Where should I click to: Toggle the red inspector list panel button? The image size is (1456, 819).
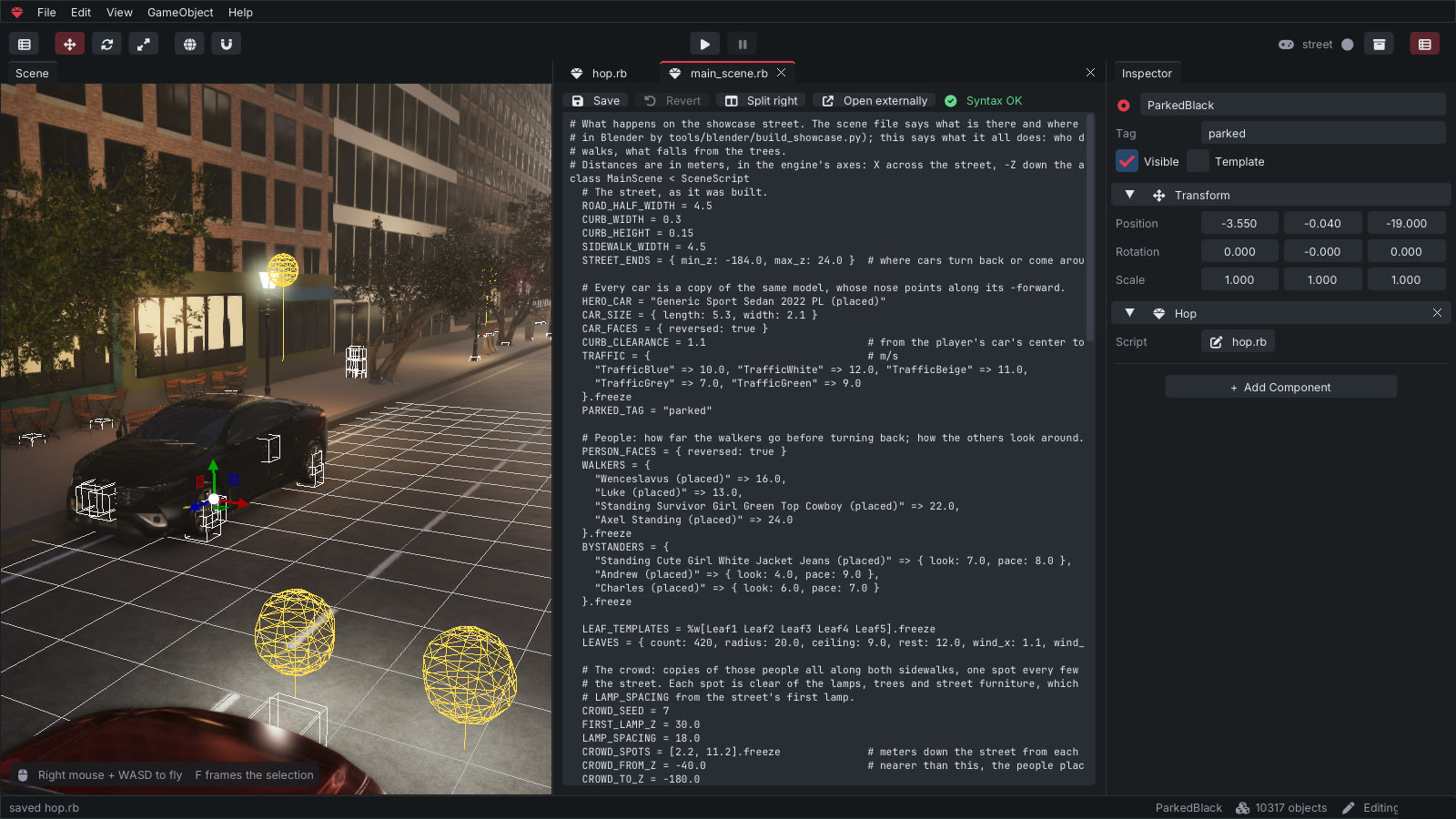tap(1425, 44)
